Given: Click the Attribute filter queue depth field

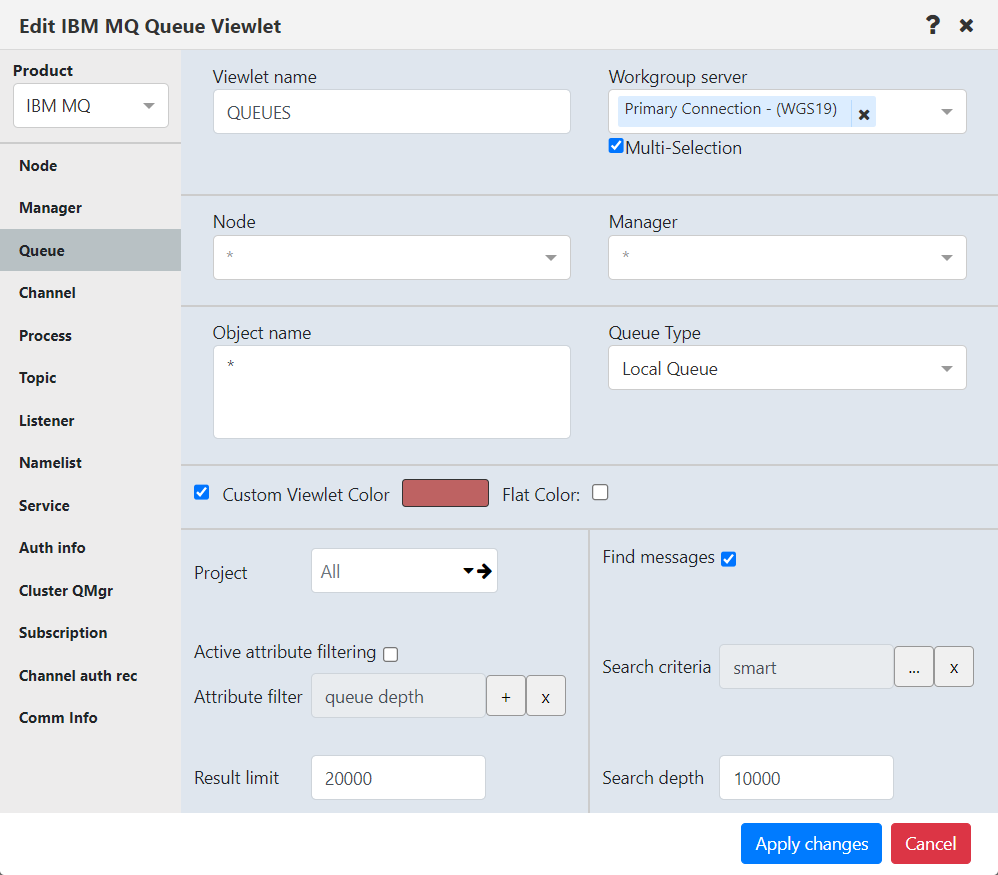Looking at the screenshot, I should pyautogui.click(x=398, y=696).
